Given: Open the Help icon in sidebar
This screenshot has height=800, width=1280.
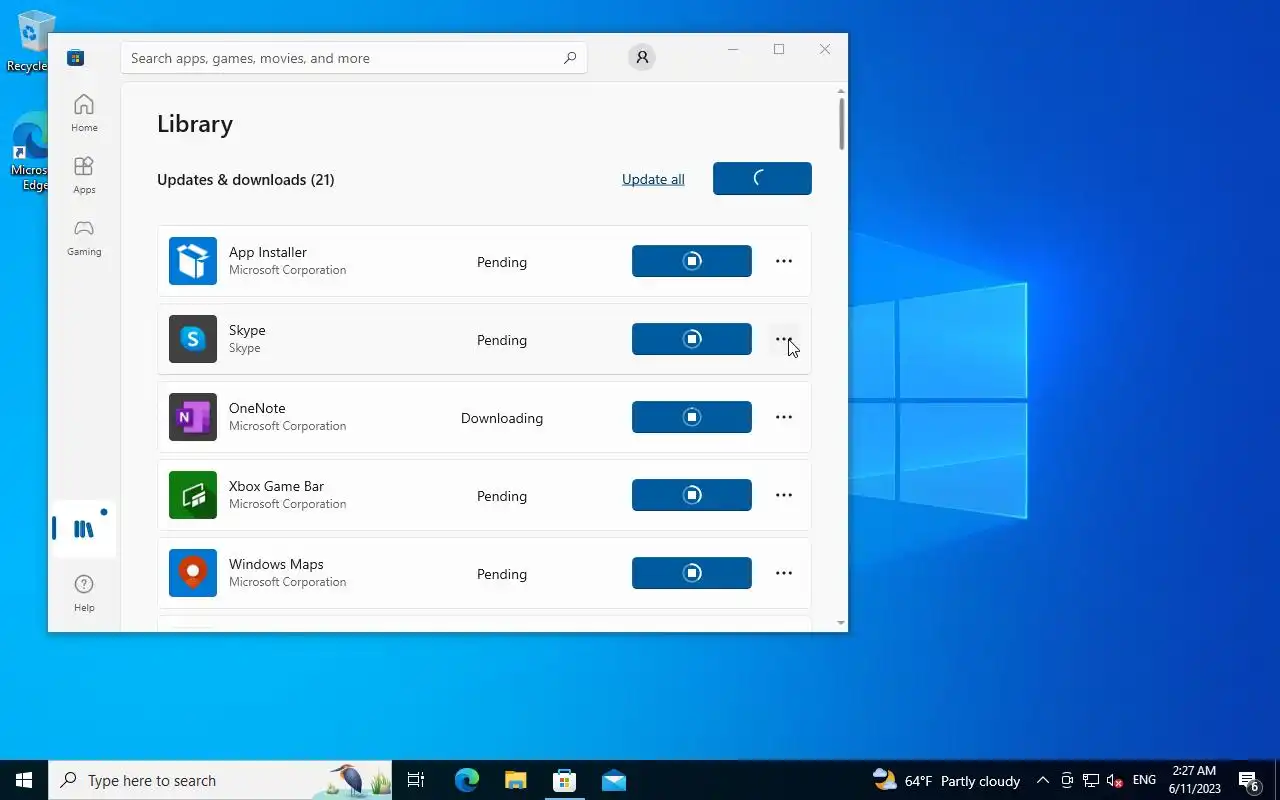Looking at the screenshot, I should (84, 593).
